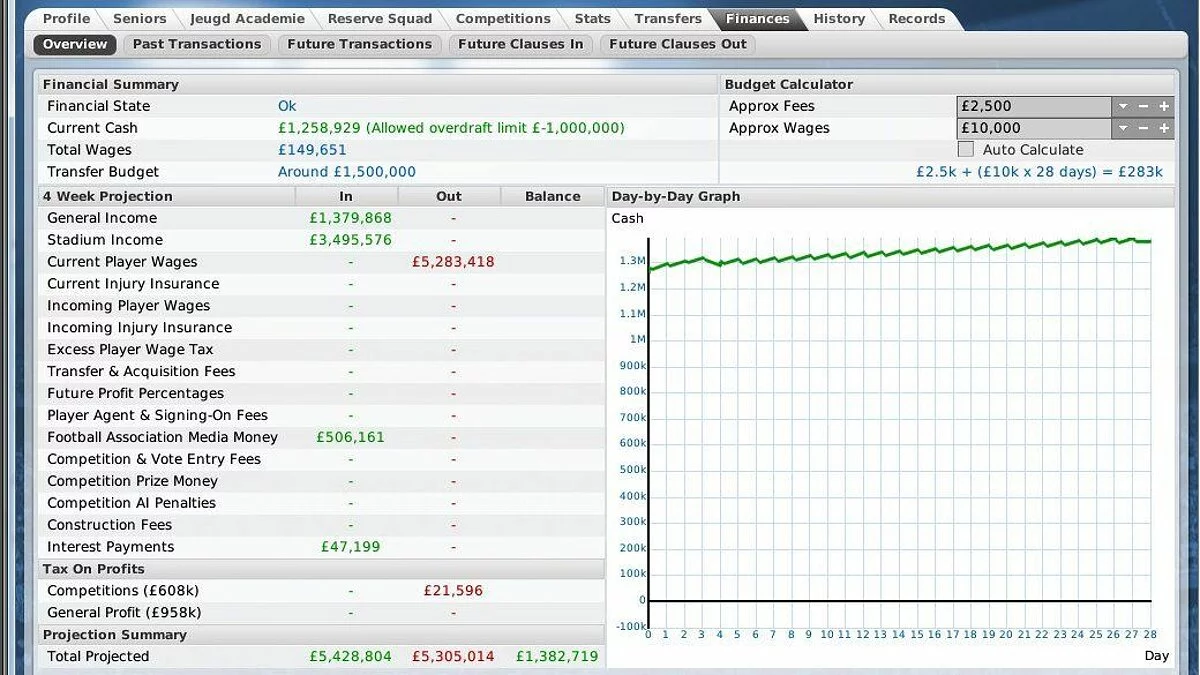The image size is (1200, 675).
Task: Select the Reserve Squad tab
Action: point(380,19)
